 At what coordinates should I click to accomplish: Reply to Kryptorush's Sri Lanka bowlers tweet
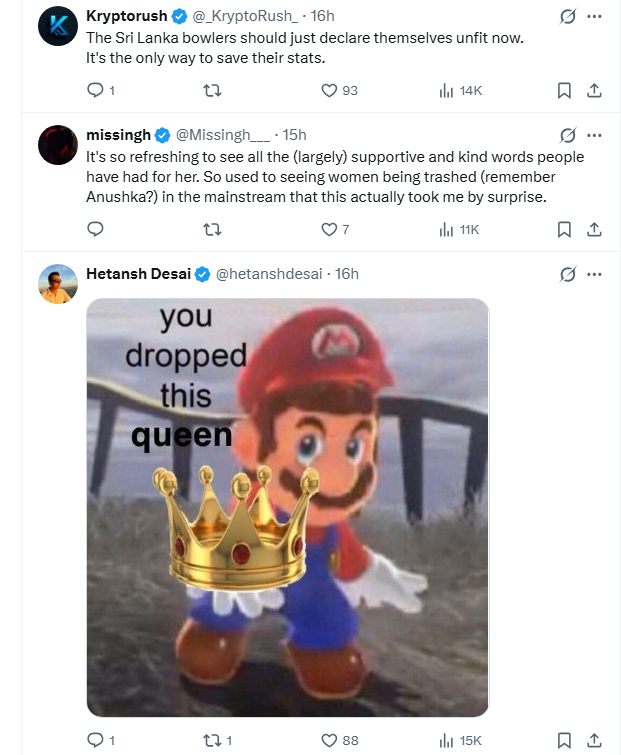point(96,91)
